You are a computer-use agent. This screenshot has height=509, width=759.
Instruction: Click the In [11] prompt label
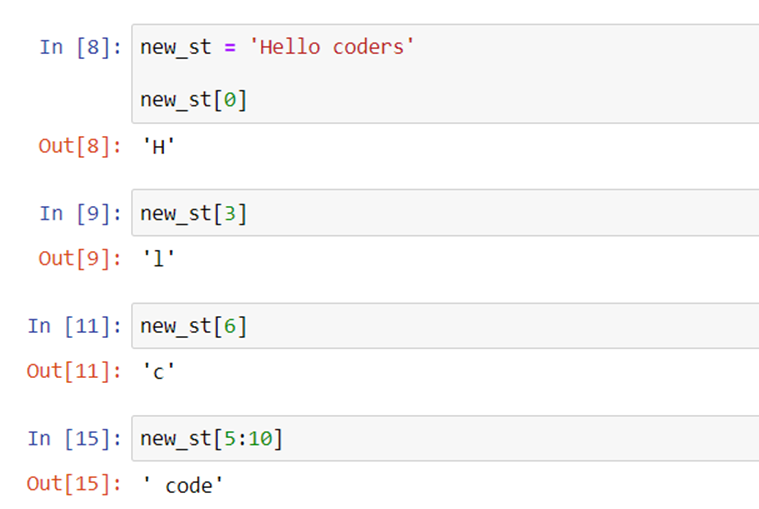tap(75, 326)
